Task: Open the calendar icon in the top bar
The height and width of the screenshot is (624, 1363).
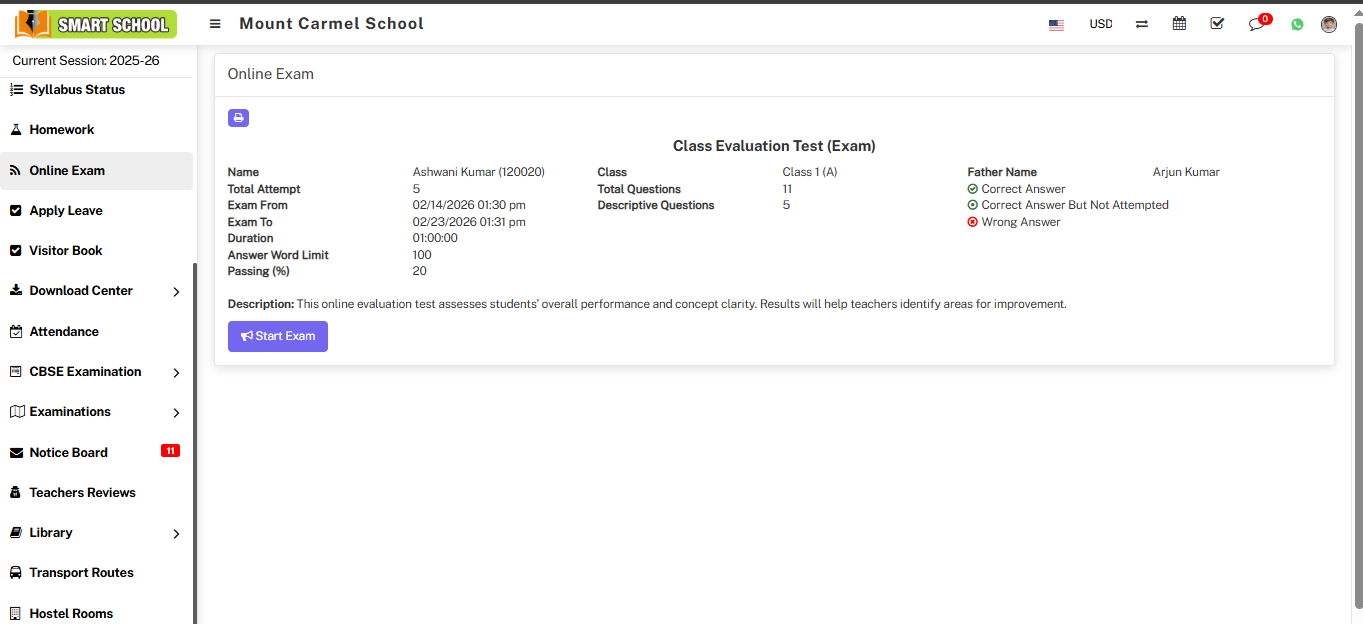Action: 1179,22
